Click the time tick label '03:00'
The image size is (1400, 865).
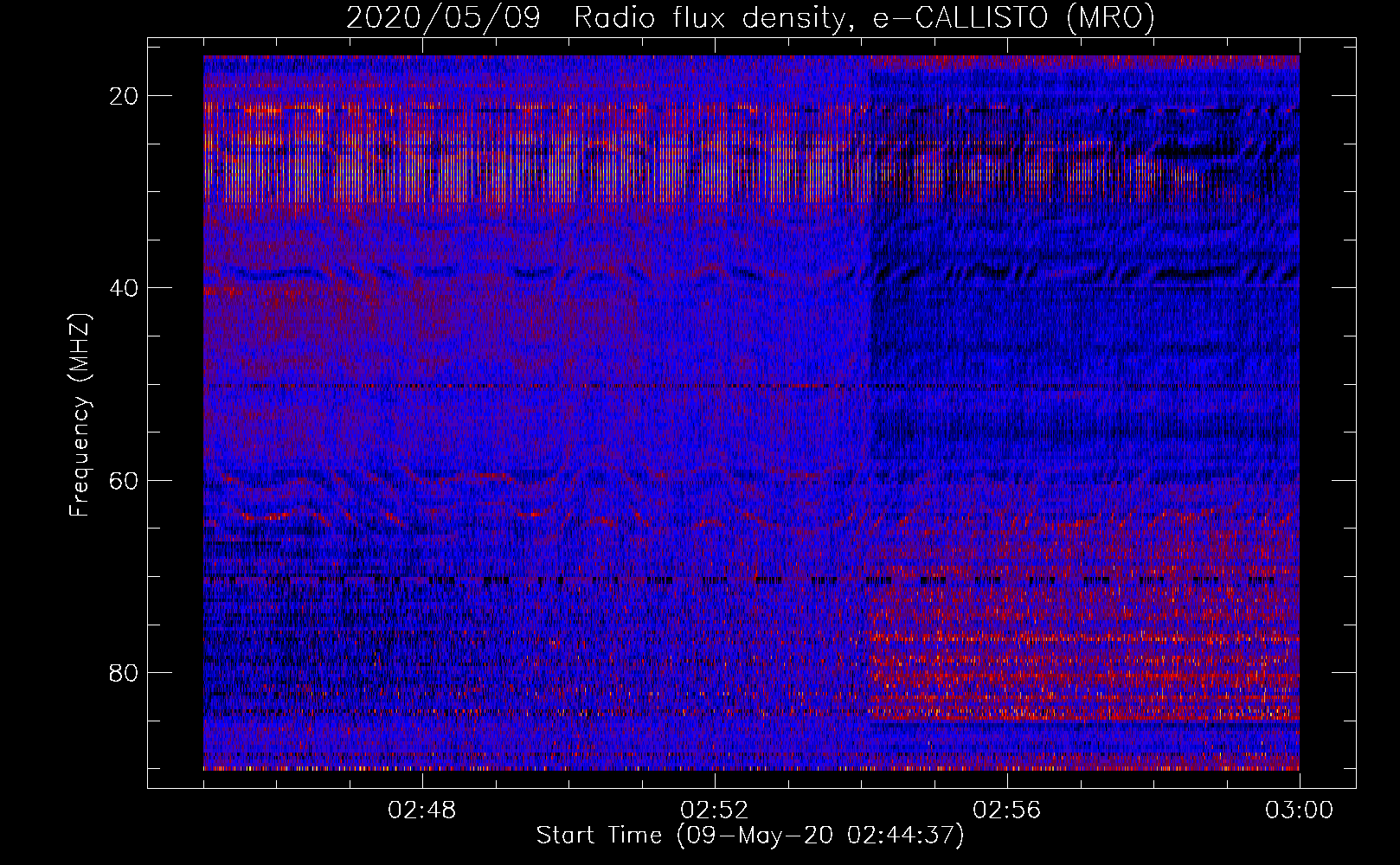click(1299, 811)
